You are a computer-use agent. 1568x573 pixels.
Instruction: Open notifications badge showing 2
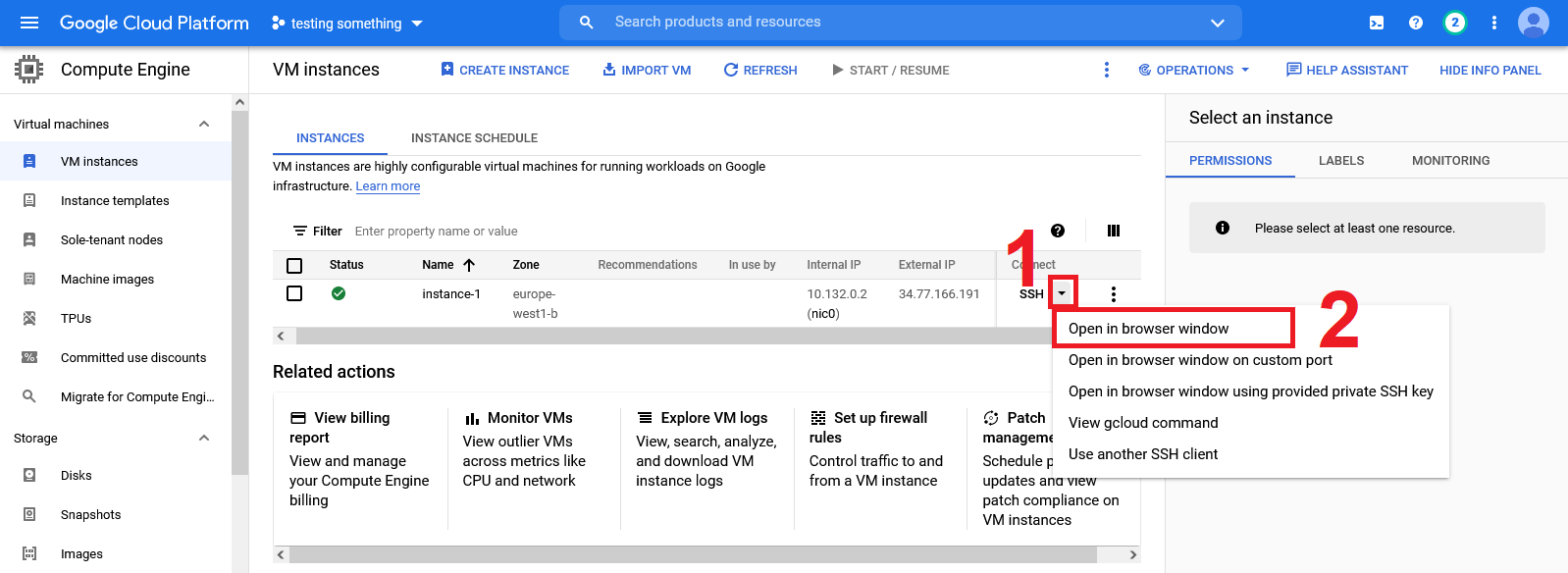[x=1454, y=23]
